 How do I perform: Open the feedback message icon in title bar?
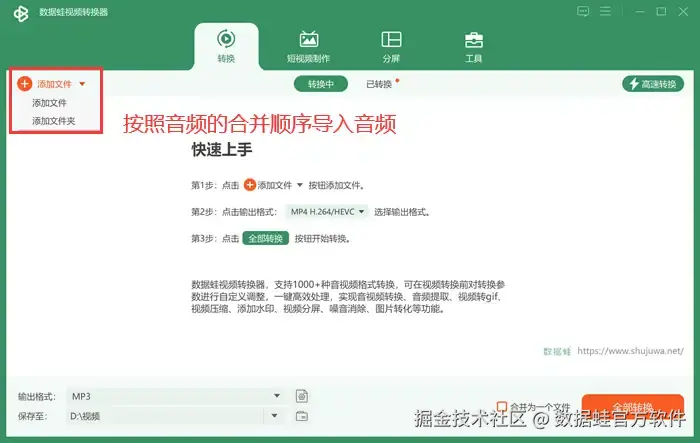(x=583, y=11)
